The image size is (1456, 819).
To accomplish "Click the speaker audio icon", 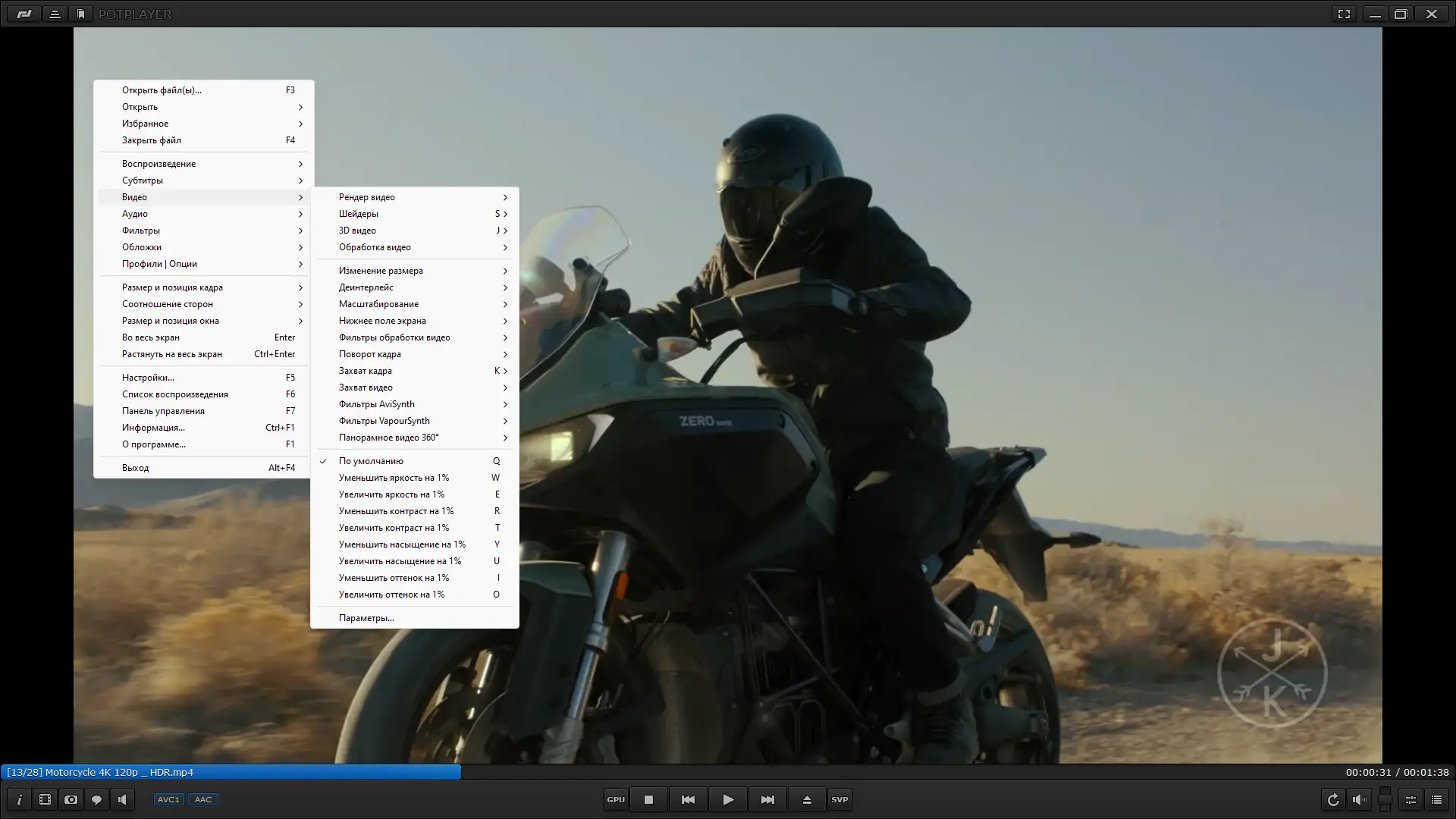I will click(122, 799).
